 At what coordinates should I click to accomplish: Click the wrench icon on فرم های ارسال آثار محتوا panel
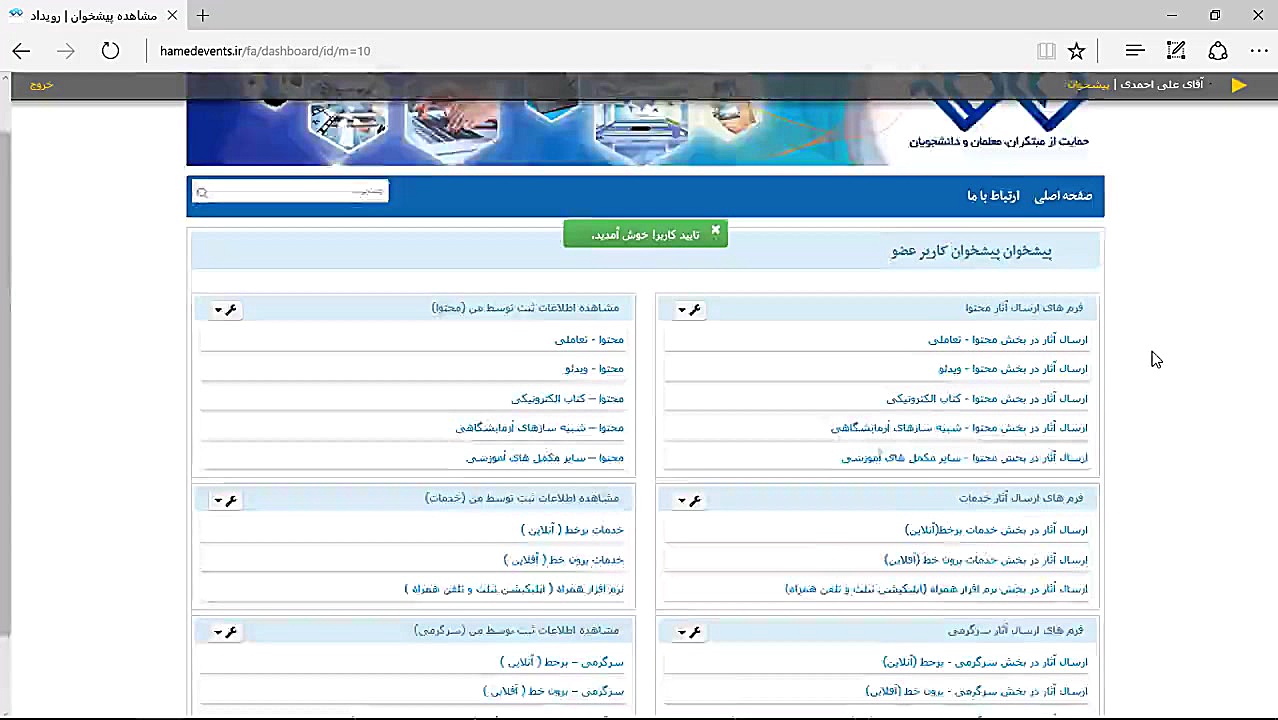(695, 310)
